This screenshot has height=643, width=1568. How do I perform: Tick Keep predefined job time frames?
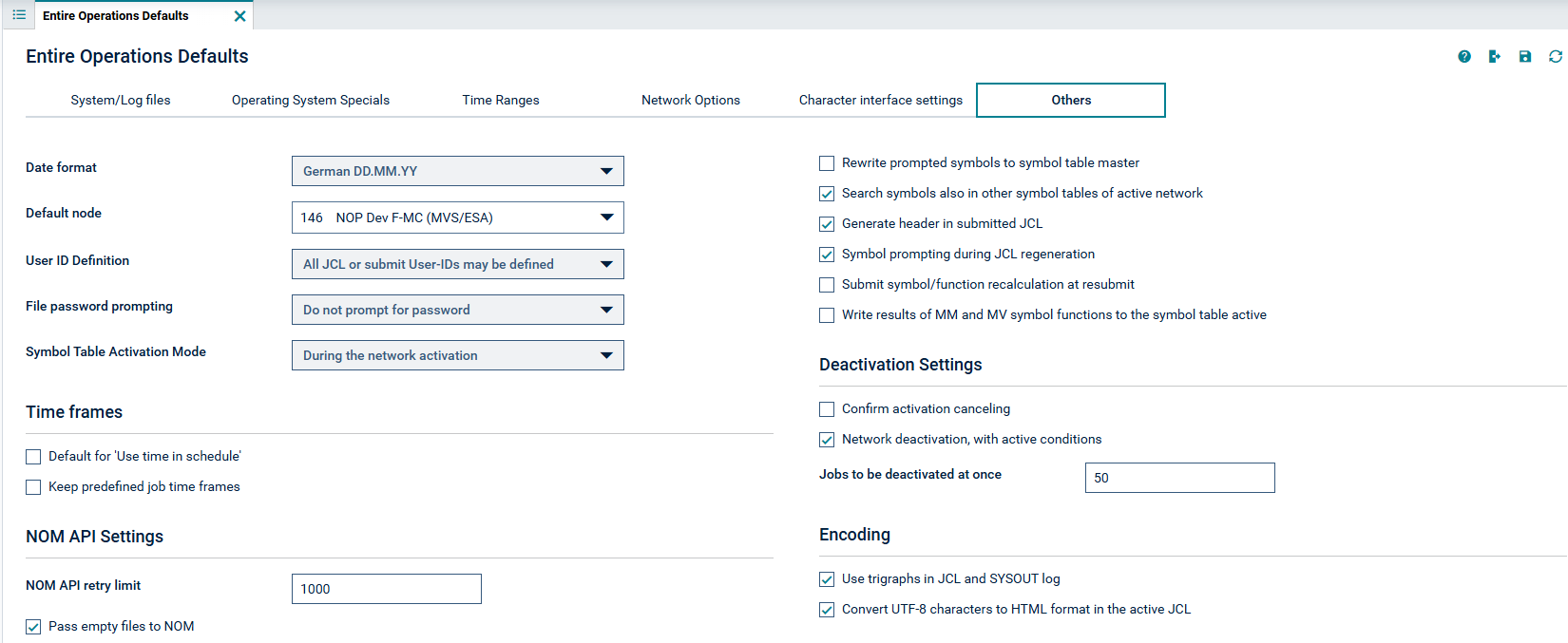pos(33,487)
